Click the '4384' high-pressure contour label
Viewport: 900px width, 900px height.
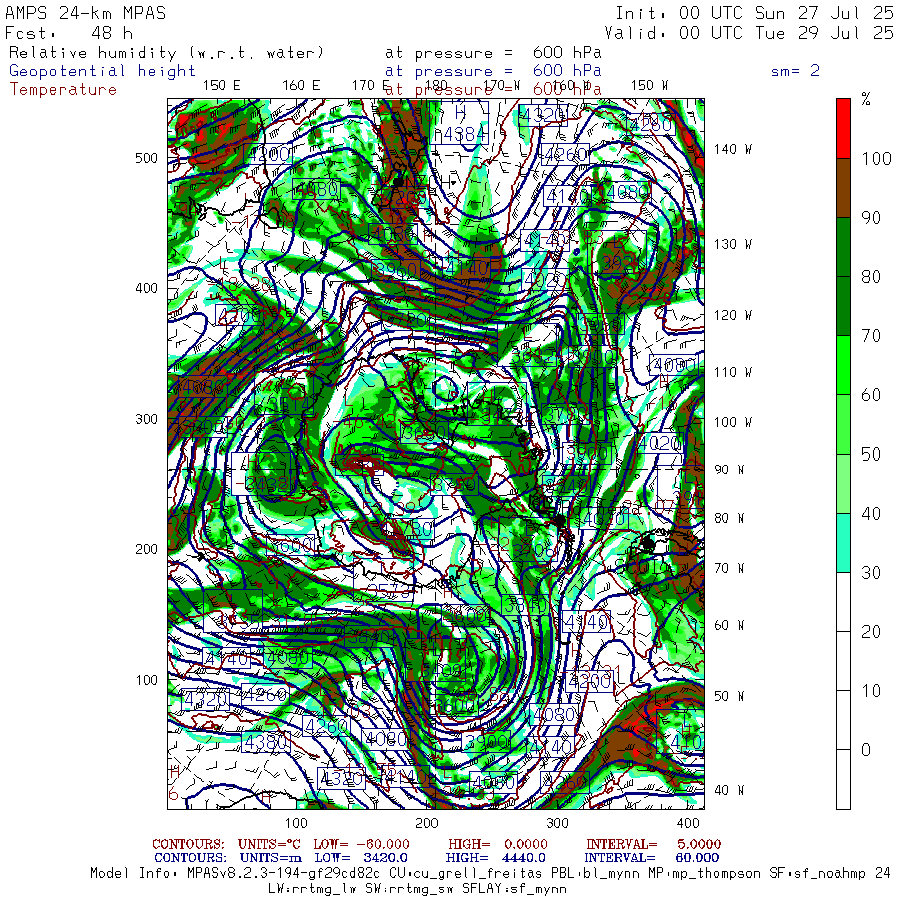[464, 134]
